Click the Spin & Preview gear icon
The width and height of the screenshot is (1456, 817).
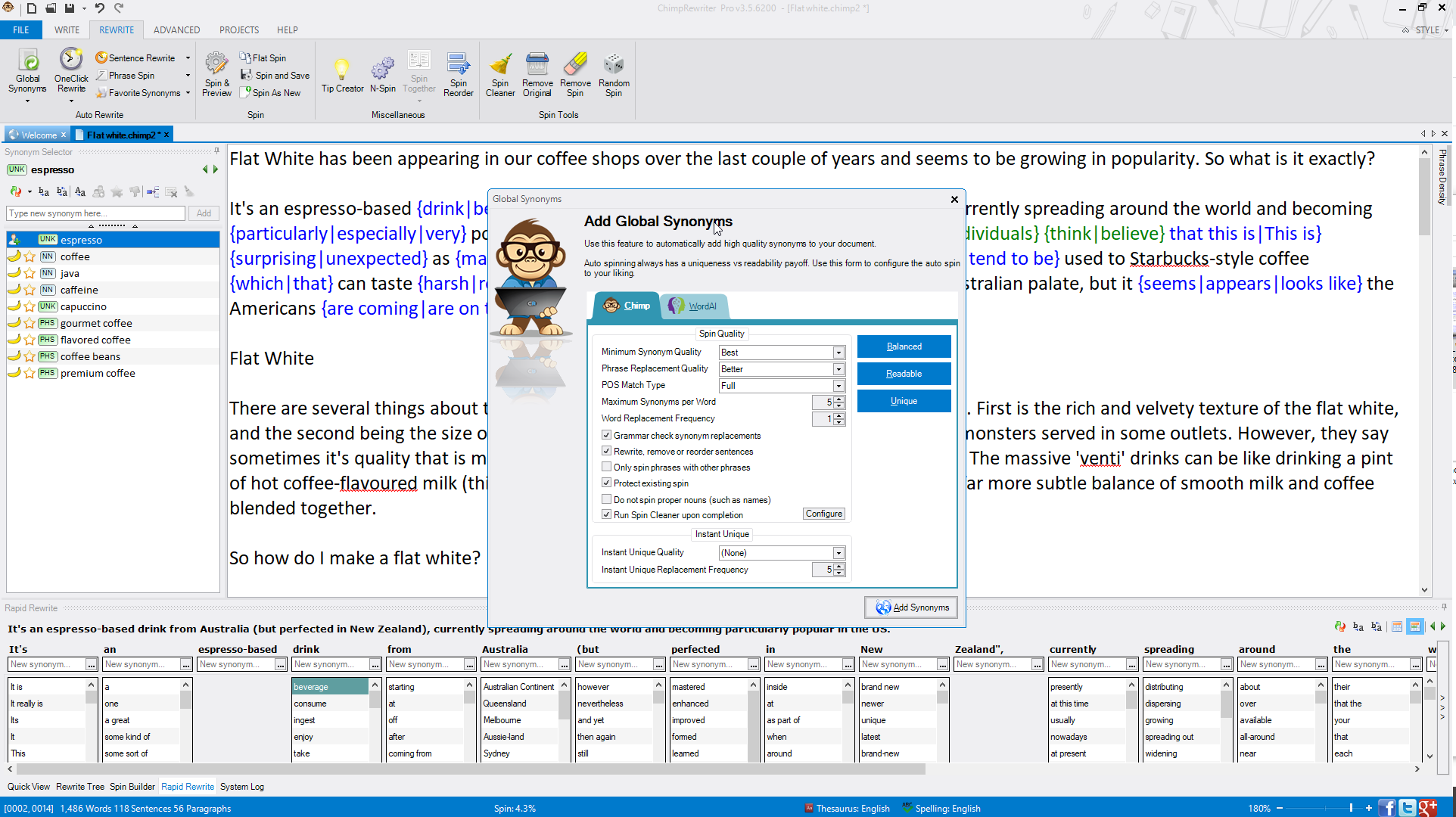point(216,64)
